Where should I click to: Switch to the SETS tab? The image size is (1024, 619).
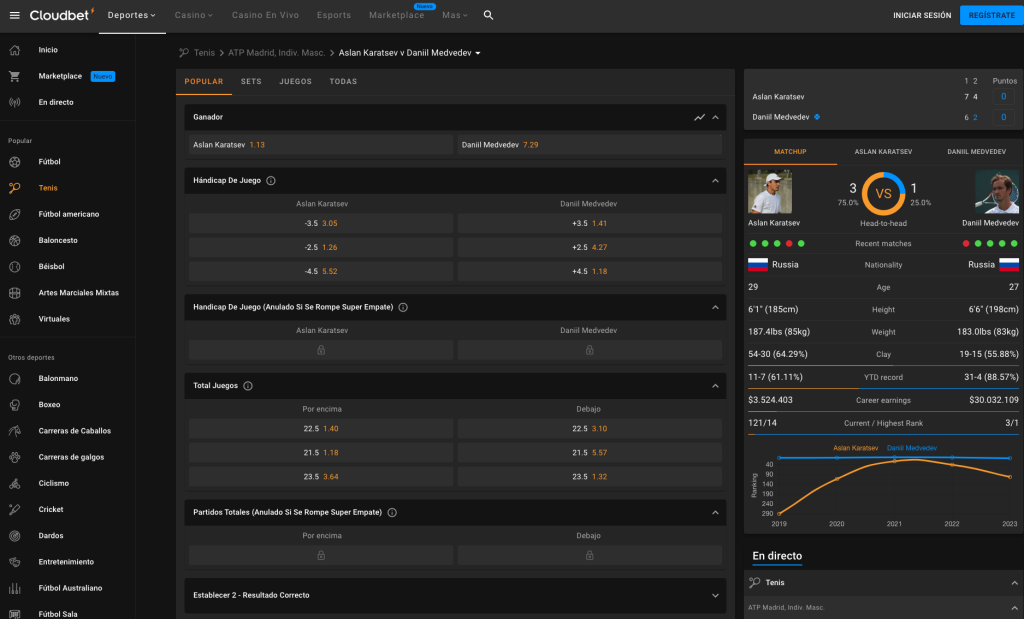[251, 82]
